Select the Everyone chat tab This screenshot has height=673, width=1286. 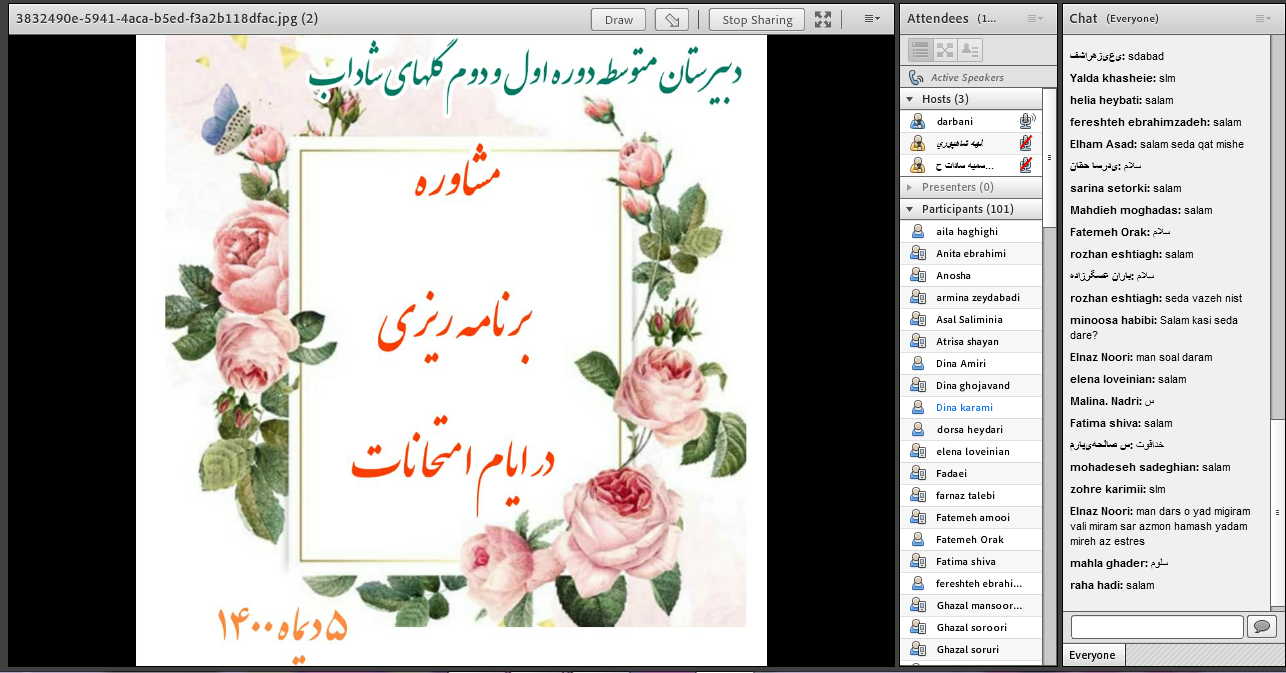tap(1092, 655)
